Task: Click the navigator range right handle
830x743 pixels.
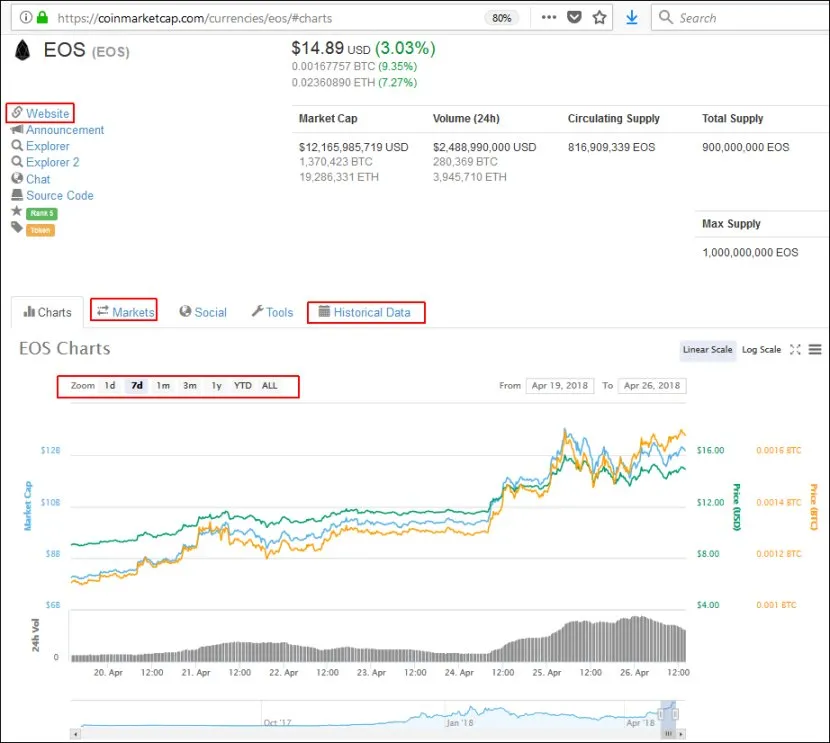Action: pyautogui.click(x=675, y=715)
